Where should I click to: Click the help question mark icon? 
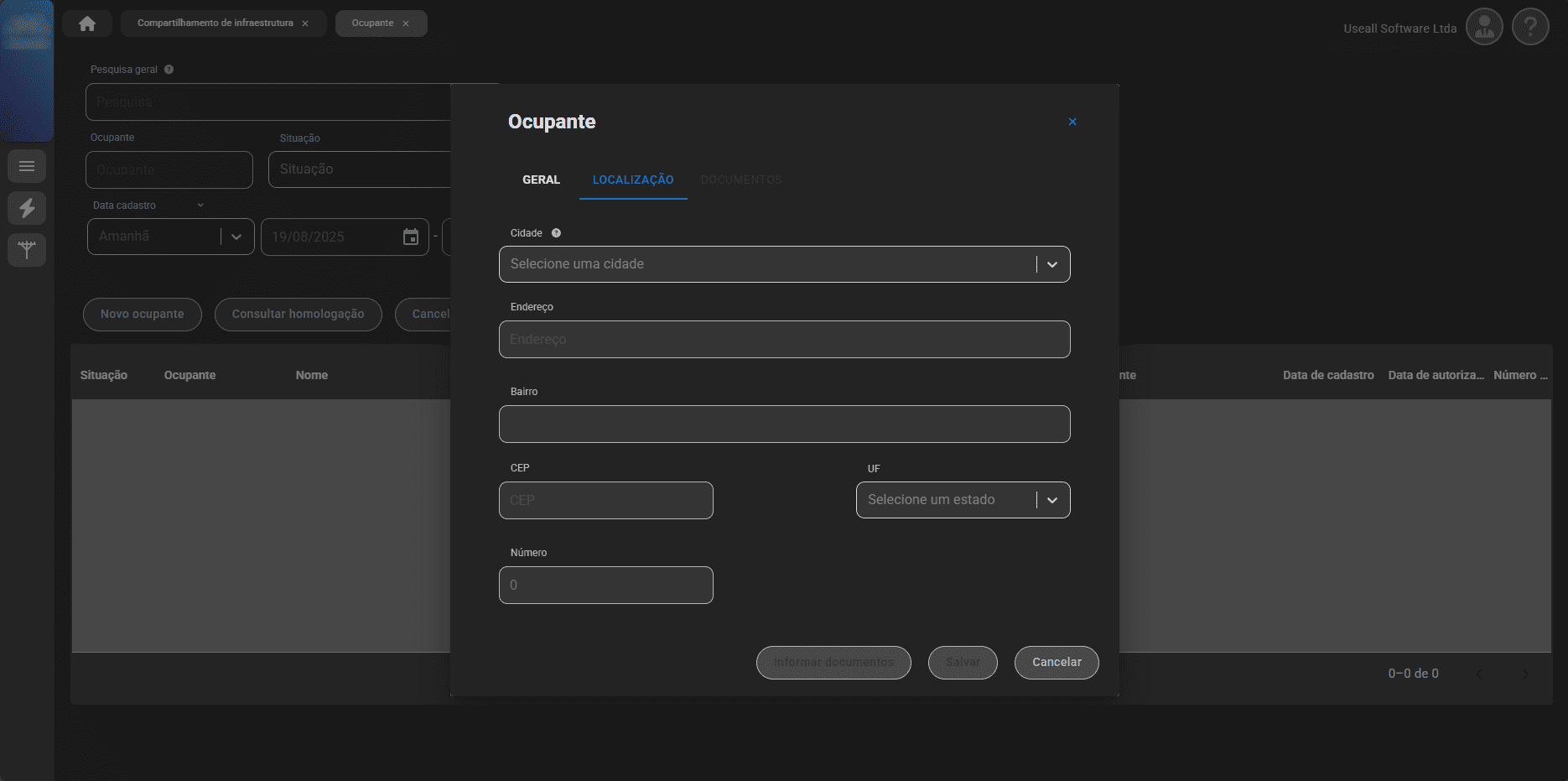(1529, 28)
